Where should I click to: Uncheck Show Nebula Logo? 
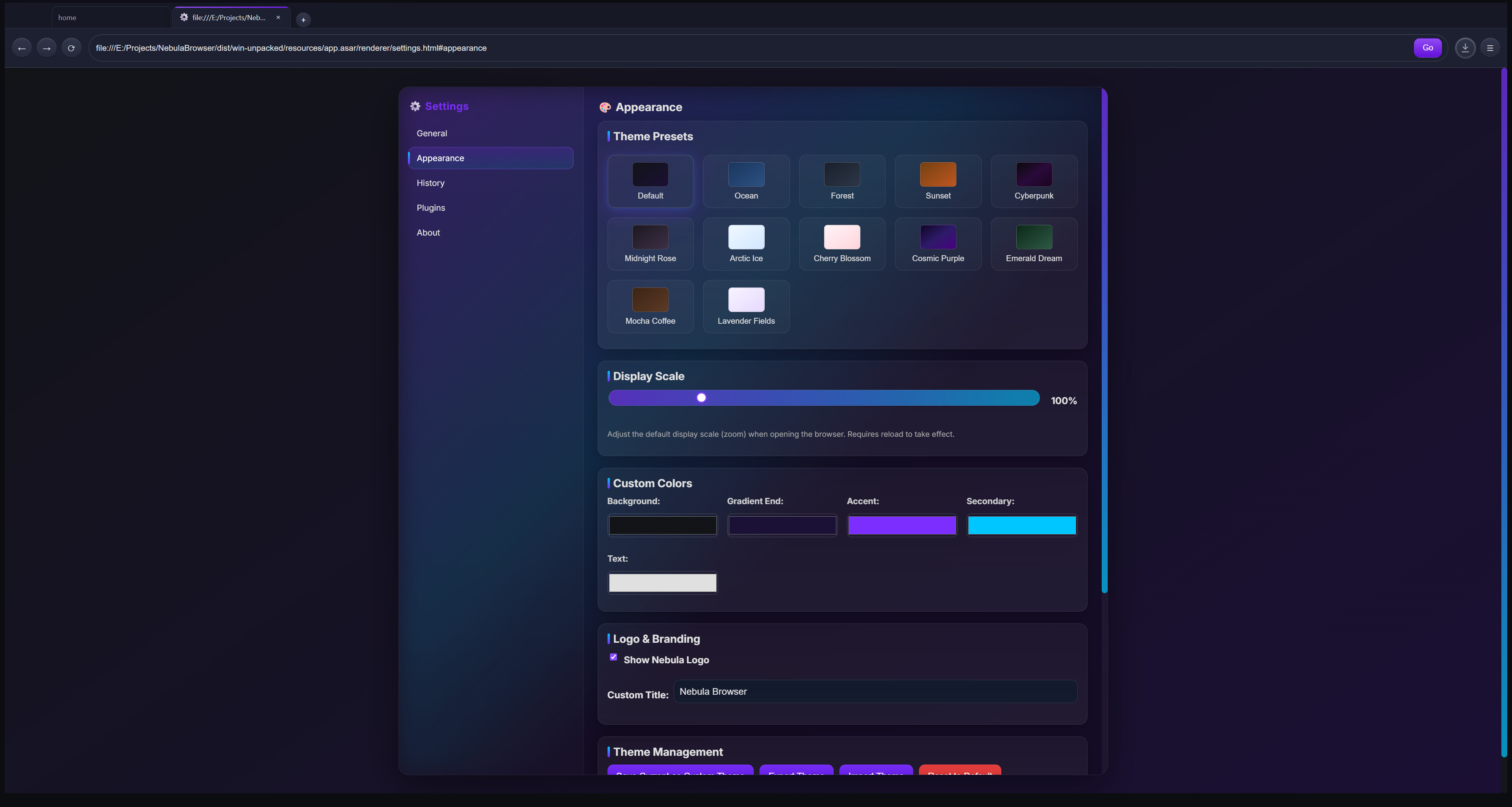click(x=613, y=657)
